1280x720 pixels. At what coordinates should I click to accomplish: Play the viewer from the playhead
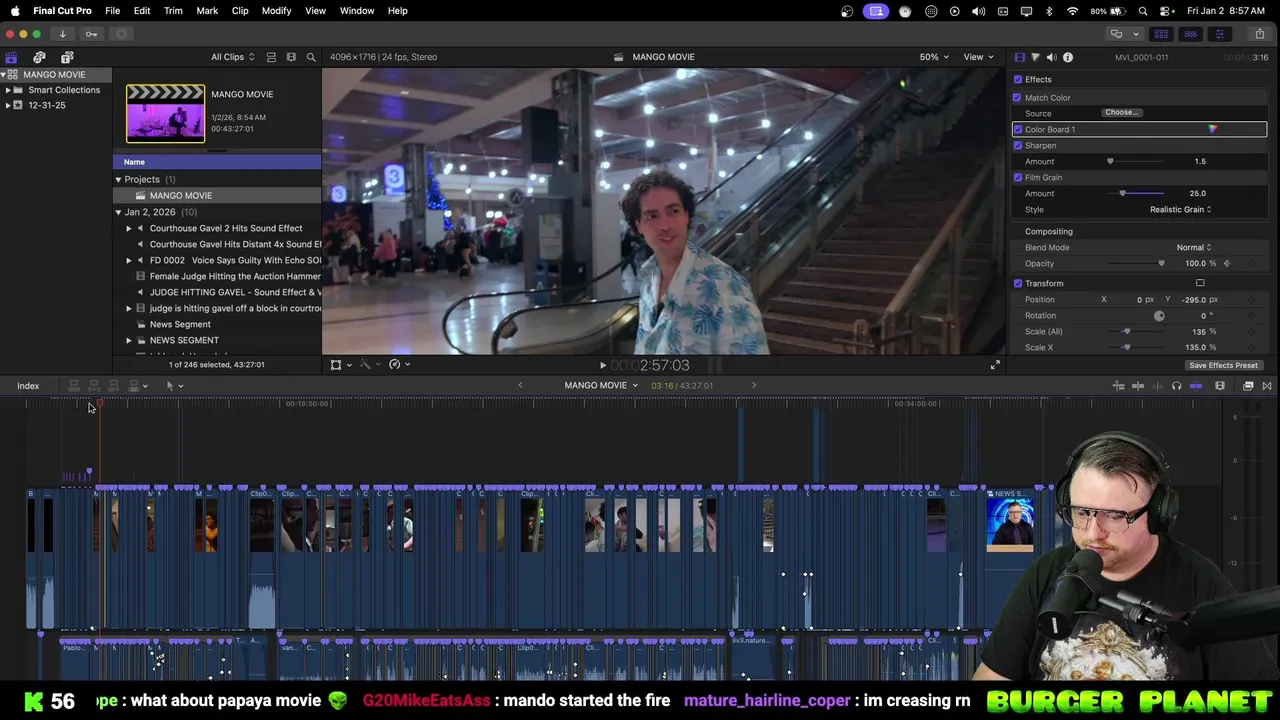pos(602,365)
